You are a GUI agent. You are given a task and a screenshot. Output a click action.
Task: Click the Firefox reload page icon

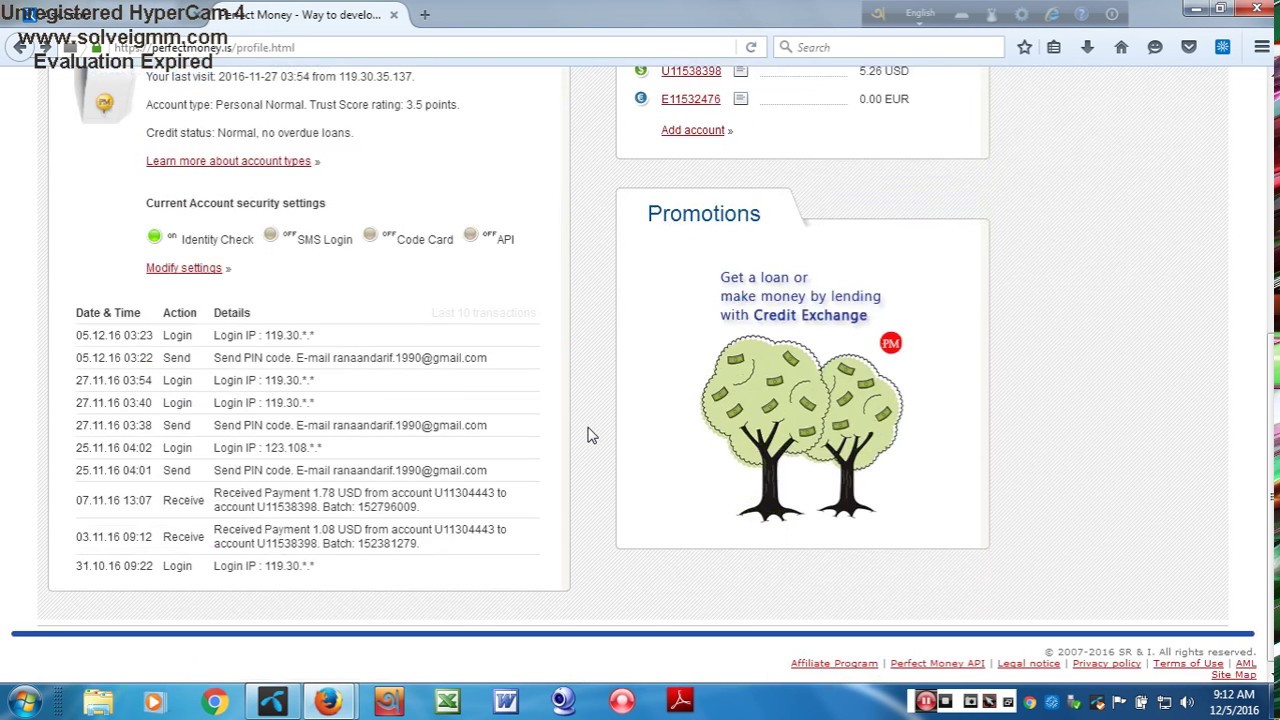tap(750, 47)
